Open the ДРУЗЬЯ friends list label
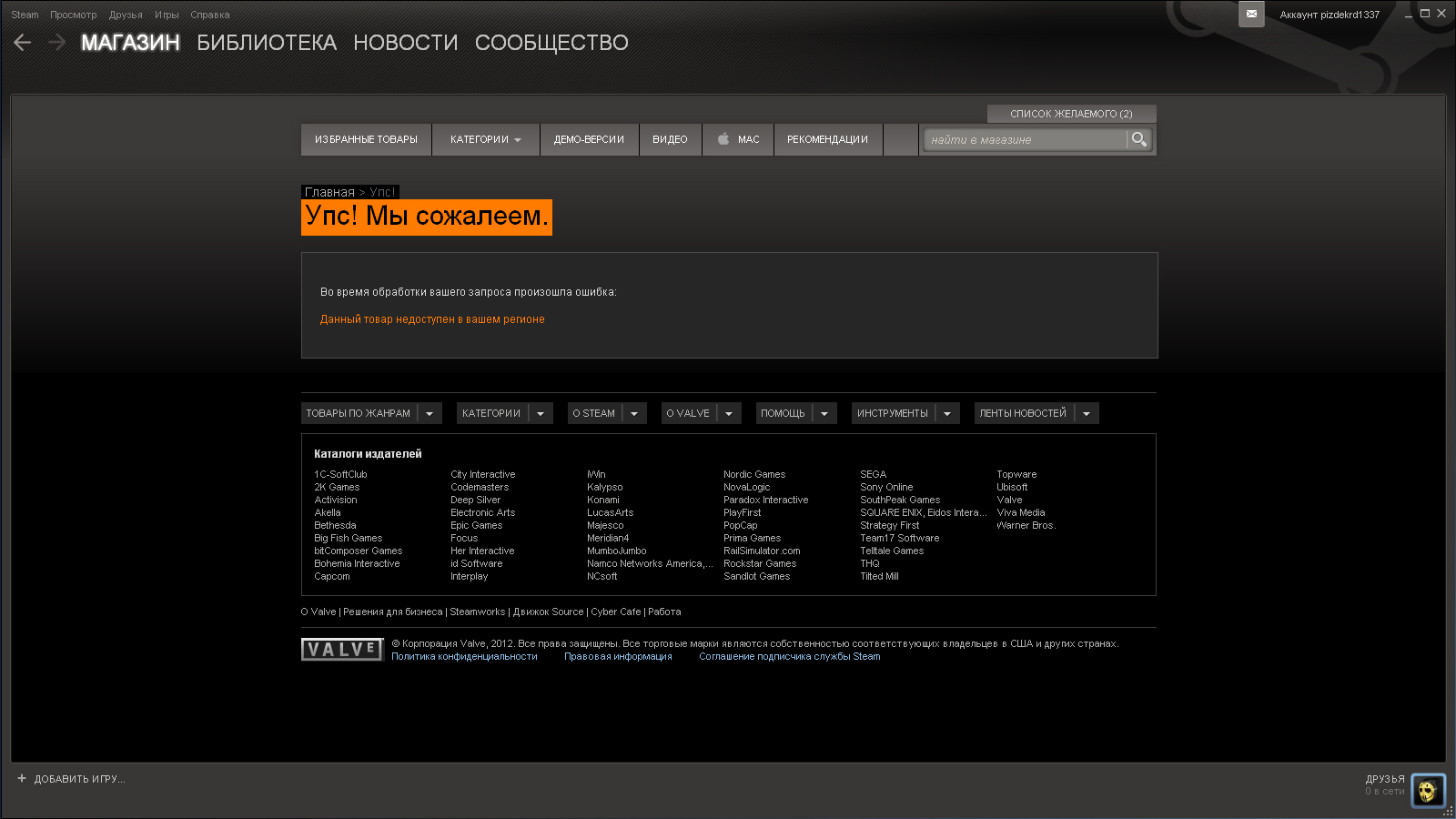Viewport: 1456px width, 819px height. pyautogui.click(x=1385, y=779)
